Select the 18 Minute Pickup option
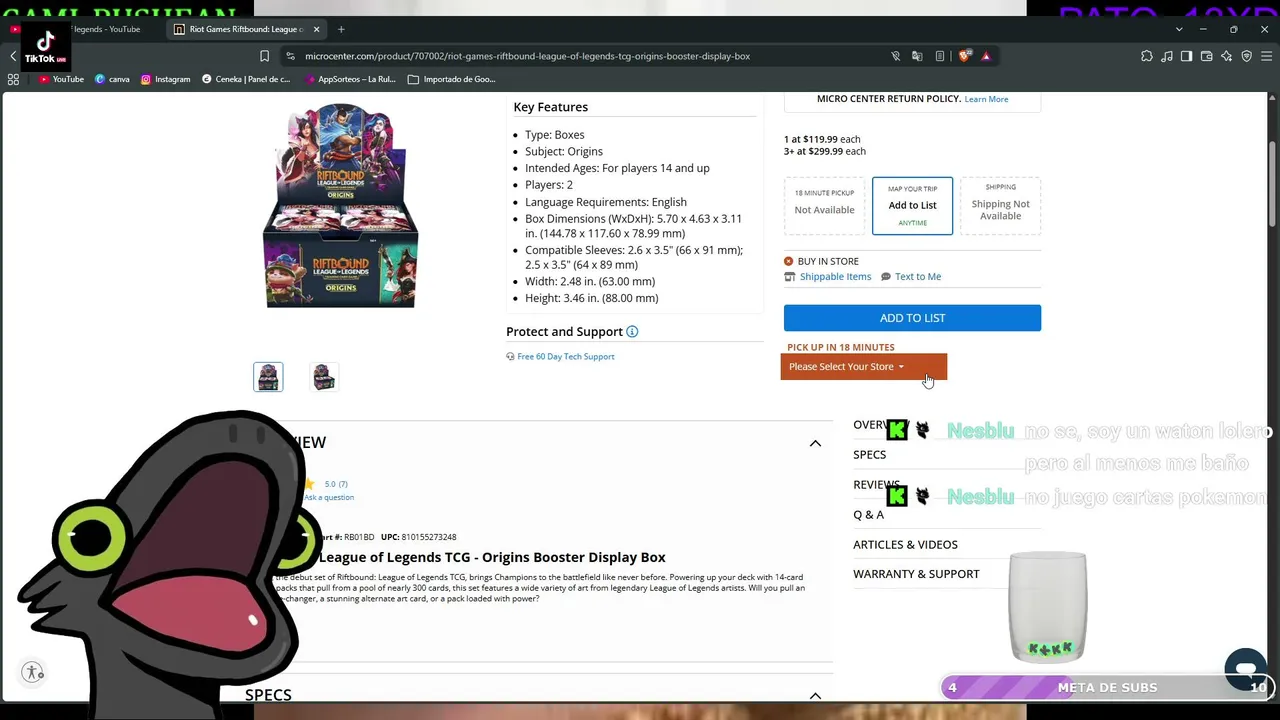Screen dimensions: 1280x720 824,206
